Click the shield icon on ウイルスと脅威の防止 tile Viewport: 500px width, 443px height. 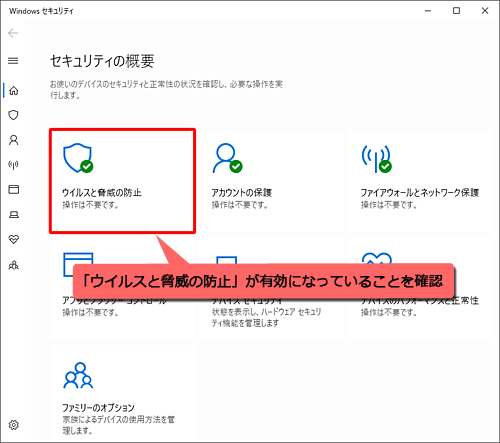[78, 158]
